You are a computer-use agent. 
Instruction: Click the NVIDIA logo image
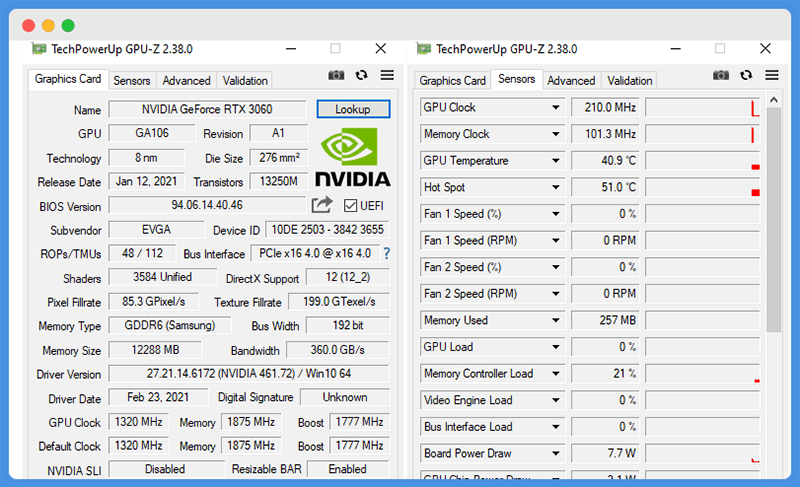[353, 157]
